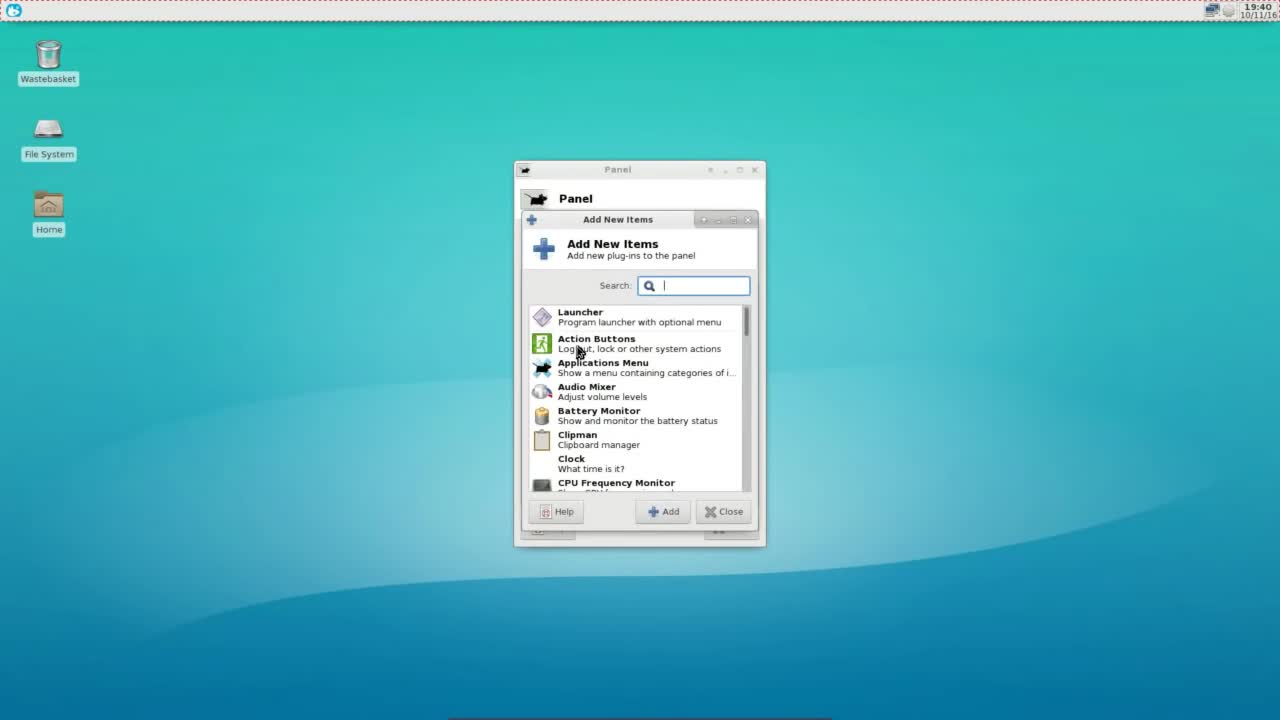Click the "Wastebasket" desktop label
This screenshot has width=1280, height=720.
click(x=48, y=79)
